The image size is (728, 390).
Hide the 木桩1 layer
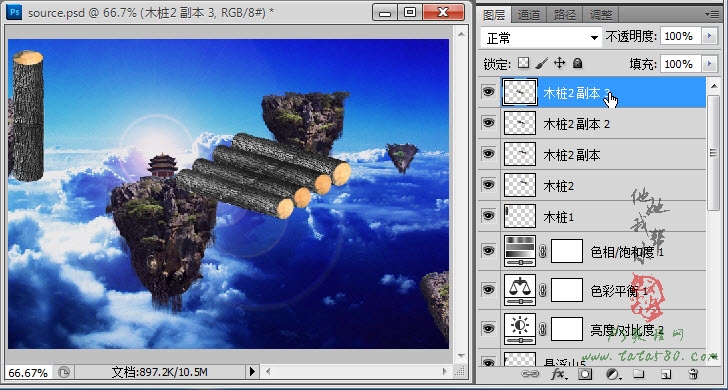[x=488, y=216]
